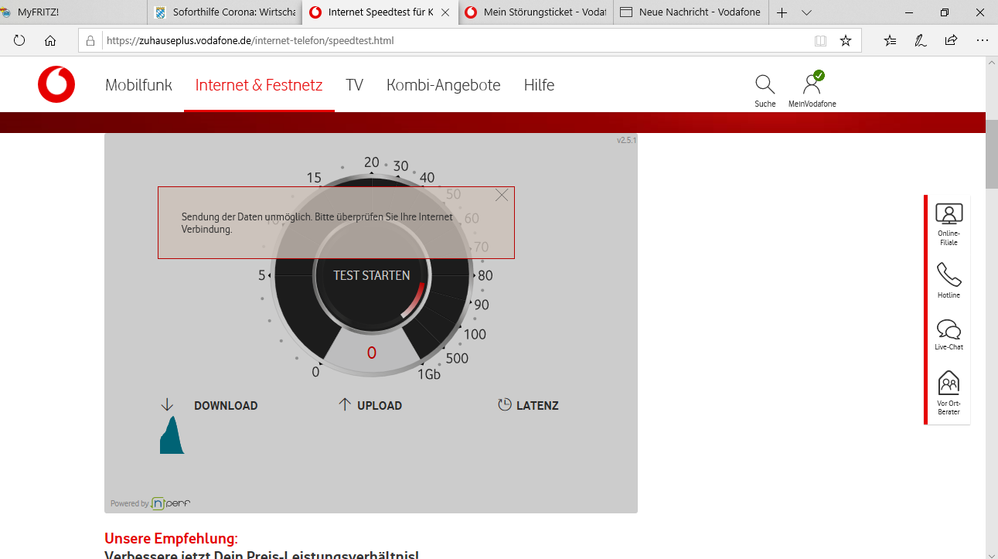Click the v2.5.1 version label
Screen dimensions: 998x559
point(626,140)
